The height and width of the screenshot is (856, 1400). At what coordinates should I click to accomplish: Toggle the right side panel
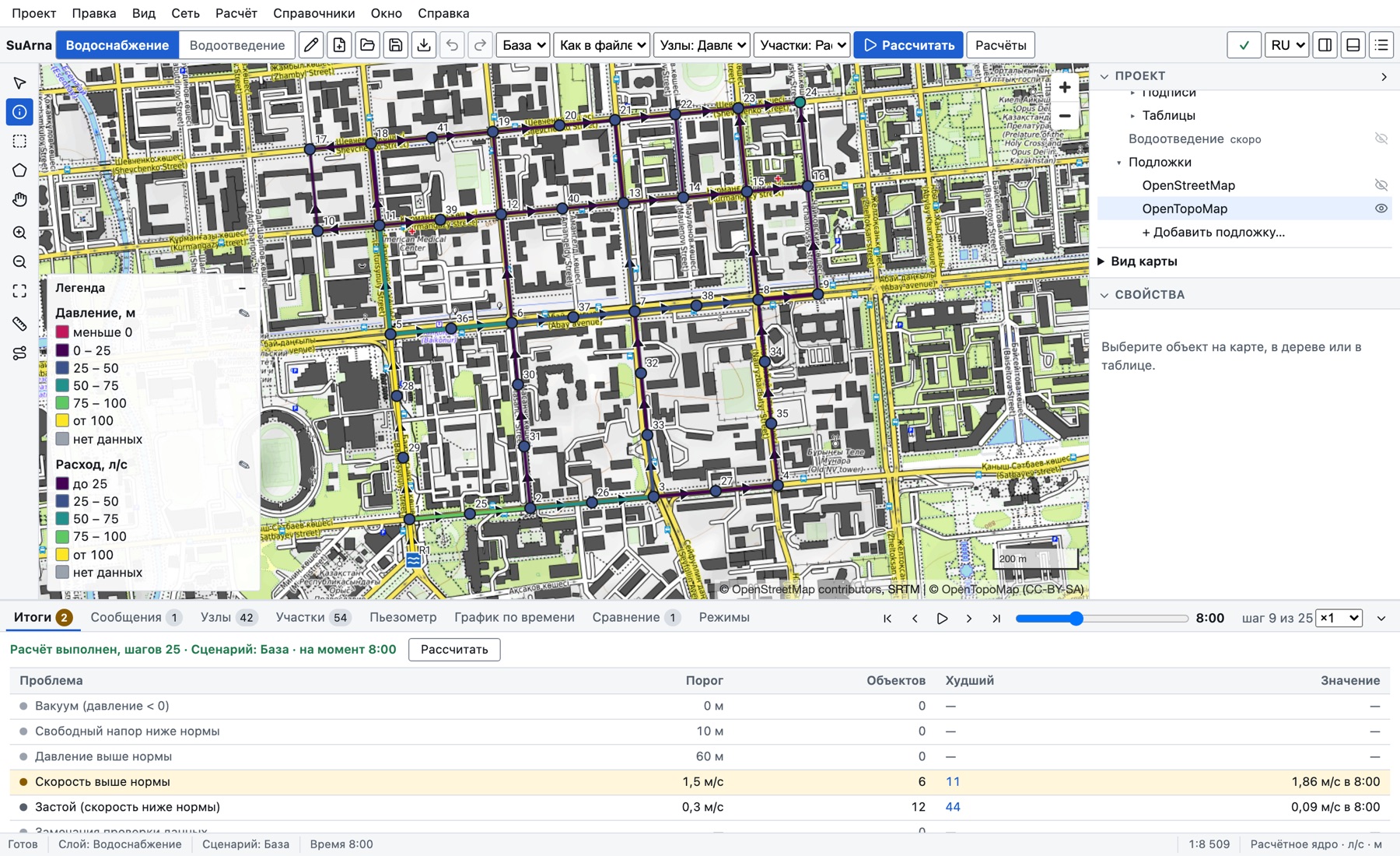click(x=1325, y=45)
